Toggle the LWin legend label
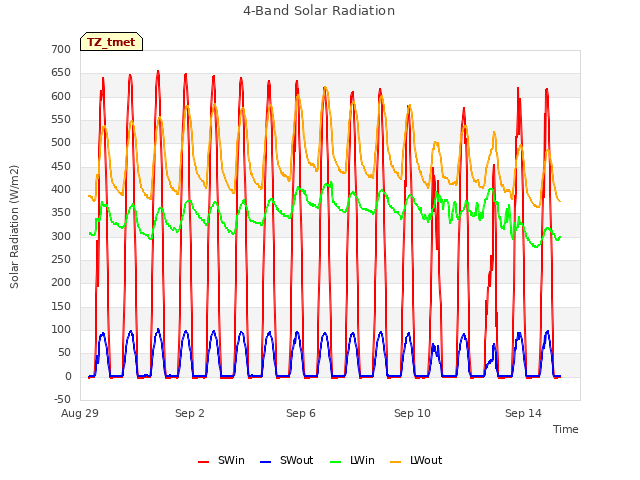 [x=362, y=460]
